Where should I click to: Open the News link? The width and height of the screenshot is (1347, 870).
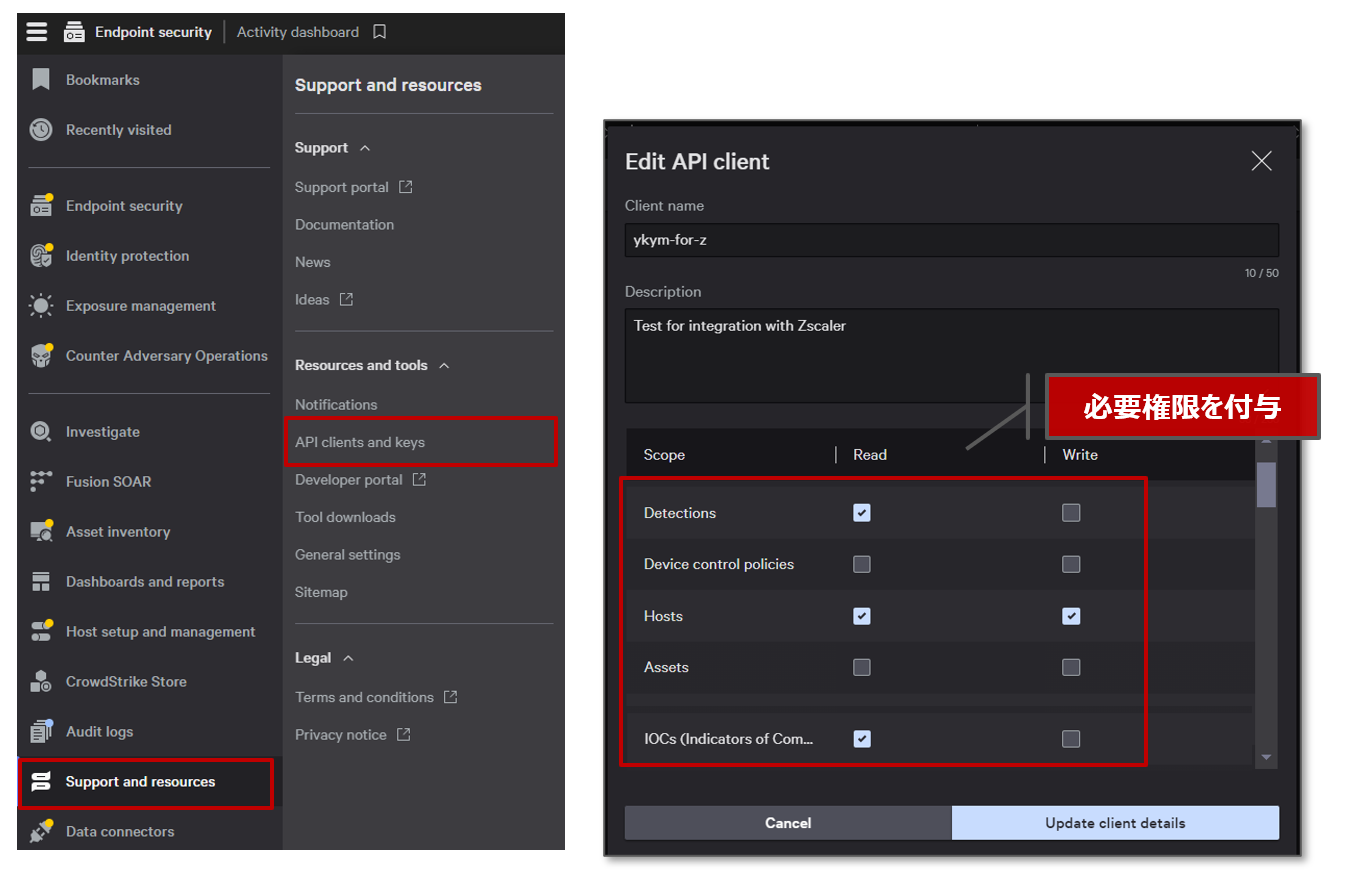click(x=312, y=262)
